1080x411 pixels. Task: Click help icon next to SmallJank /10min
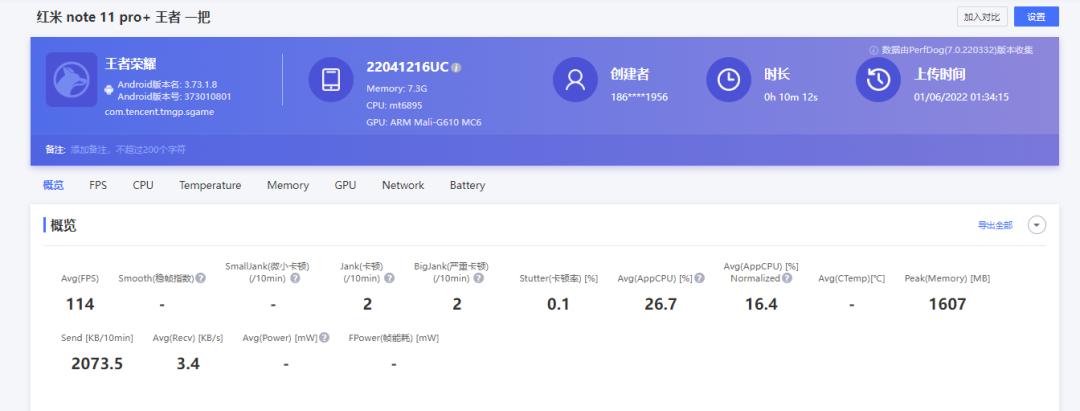coord(295,278)
